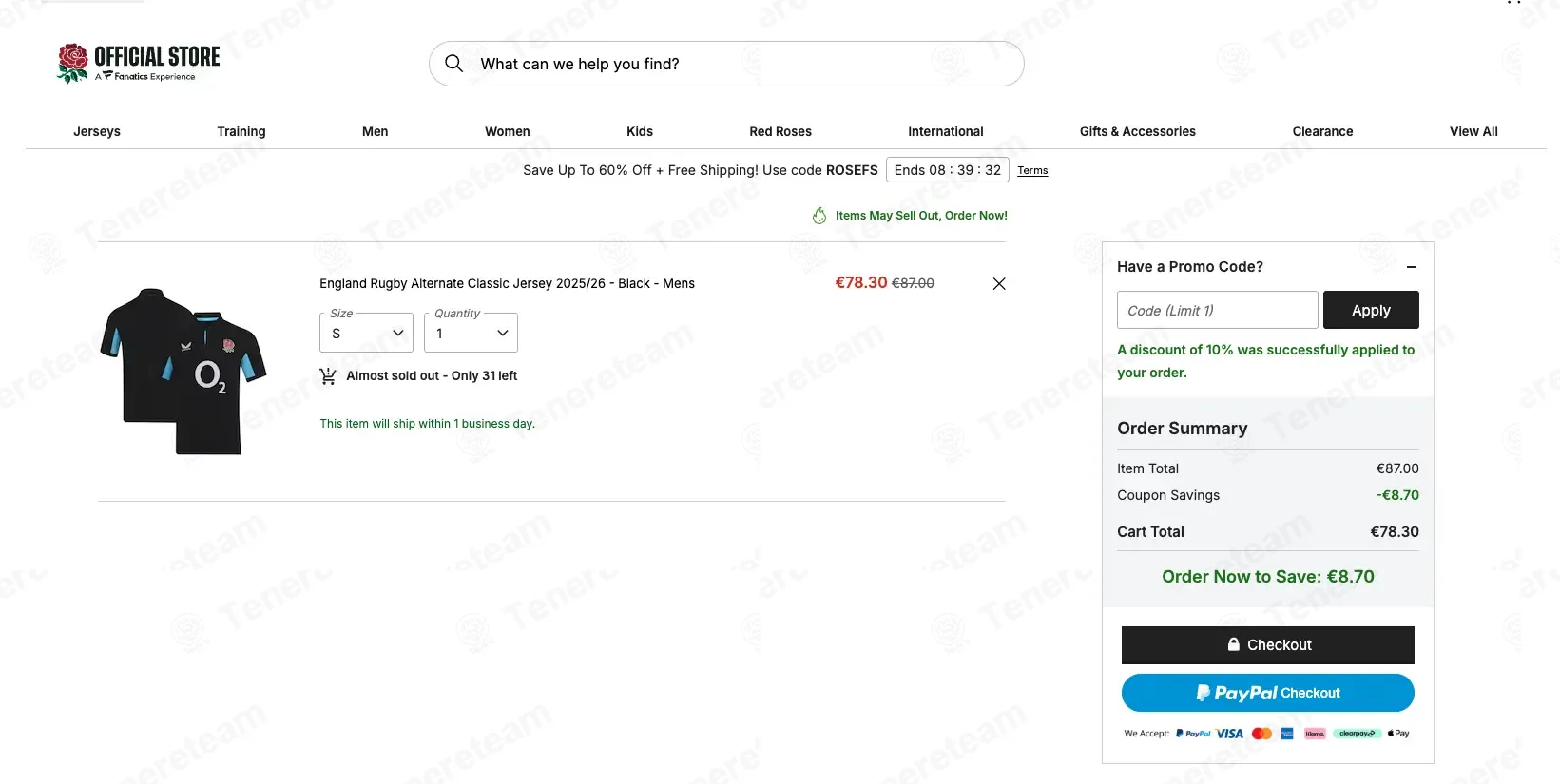The image size is (1560, 784).
Task: Click 'Items May Sell Out, Order Now!' text
Action: pyautogui.click(x=921, y=216)
